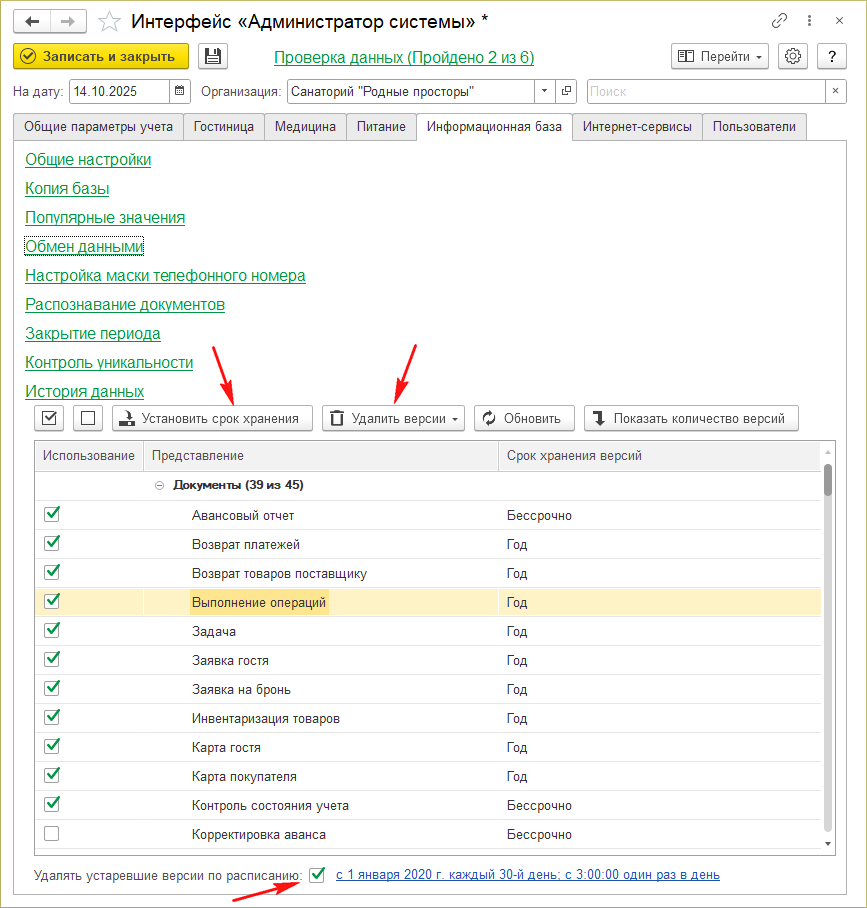The height and width of the screenshot is (908, 867).
Task: Click check-all icon above versions table
Action: 51,418
